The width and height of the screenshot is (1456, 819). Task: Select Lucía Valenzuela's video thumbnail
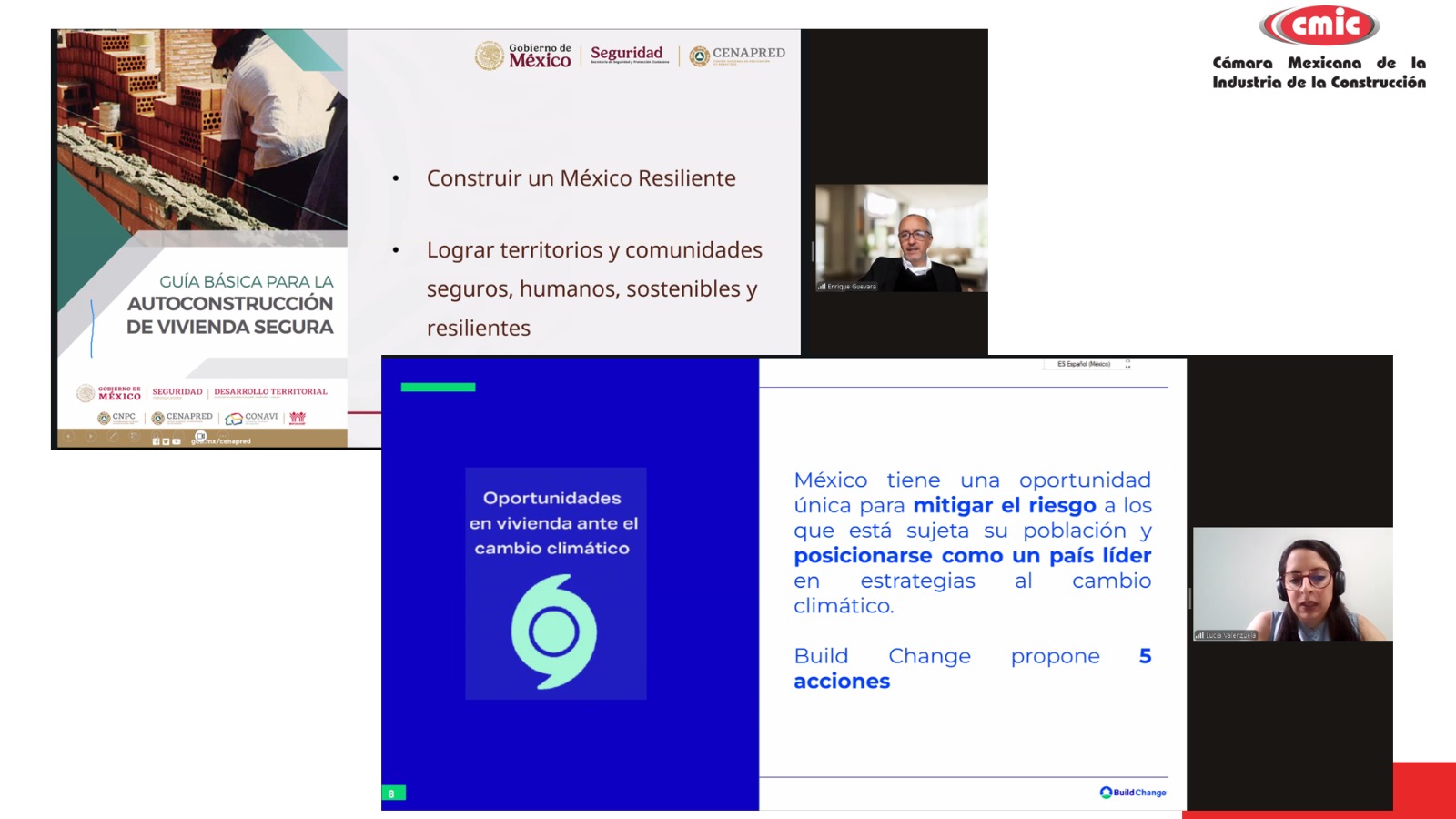point(1292,584)
